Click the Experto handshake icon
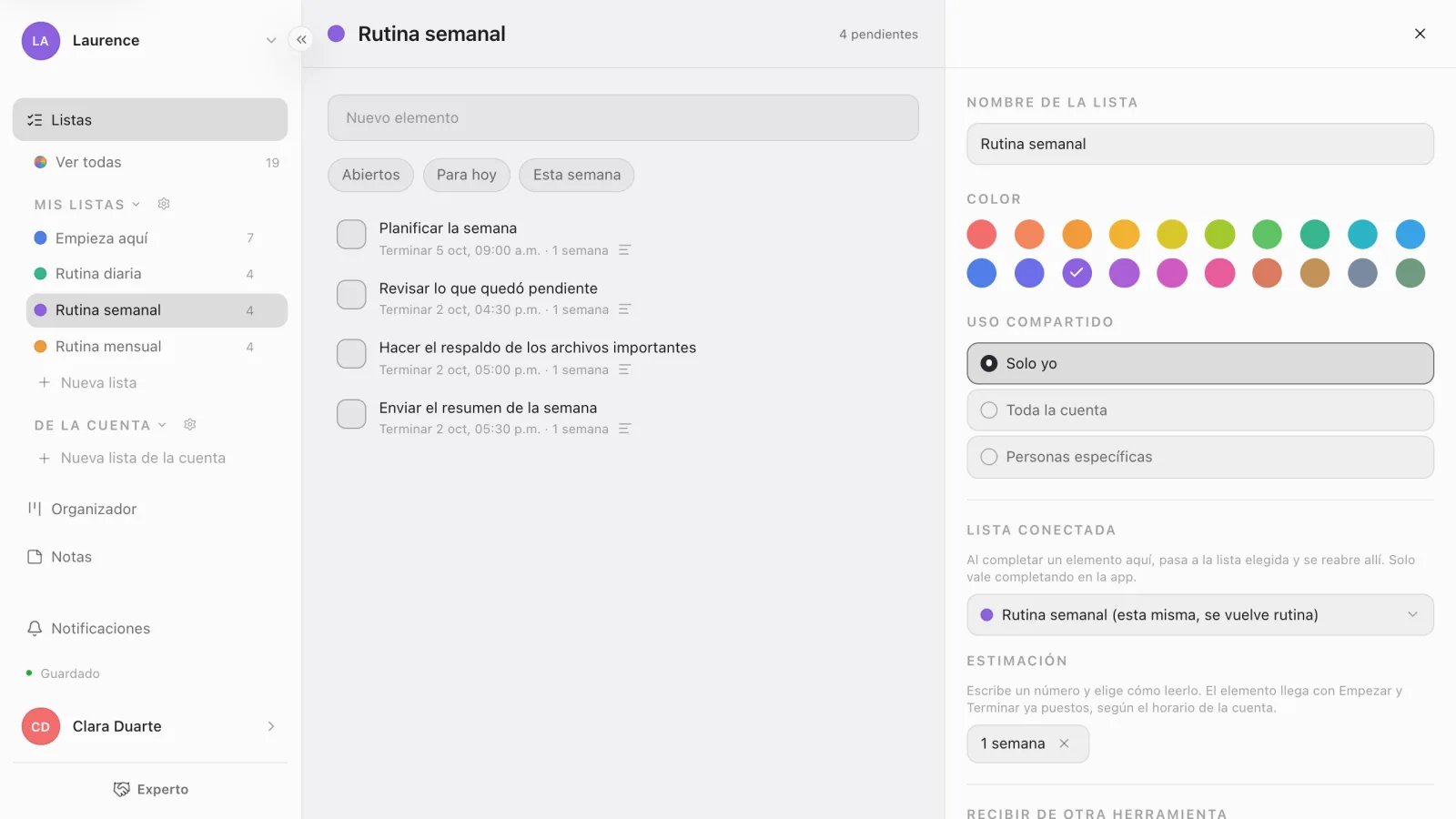Viewport: 1456px width, 819px height. pos(121,789)
